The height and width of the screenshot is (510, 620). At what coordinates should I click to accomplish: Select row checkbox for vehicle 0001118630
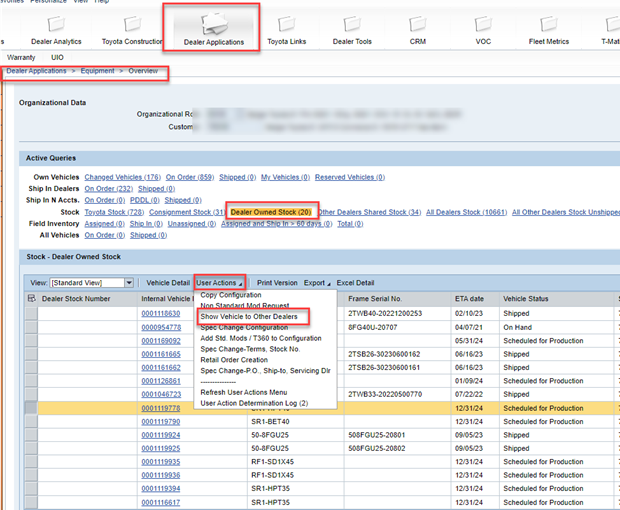(31, 314)
